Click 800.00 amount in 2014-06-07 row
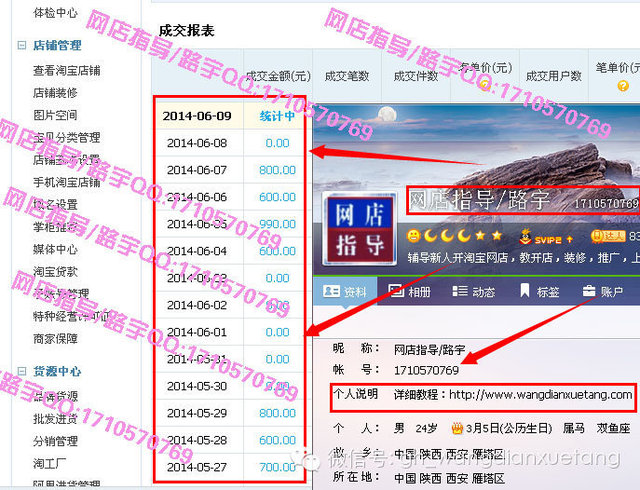This screenshot has height=490, width=640. tap(278, 170)
